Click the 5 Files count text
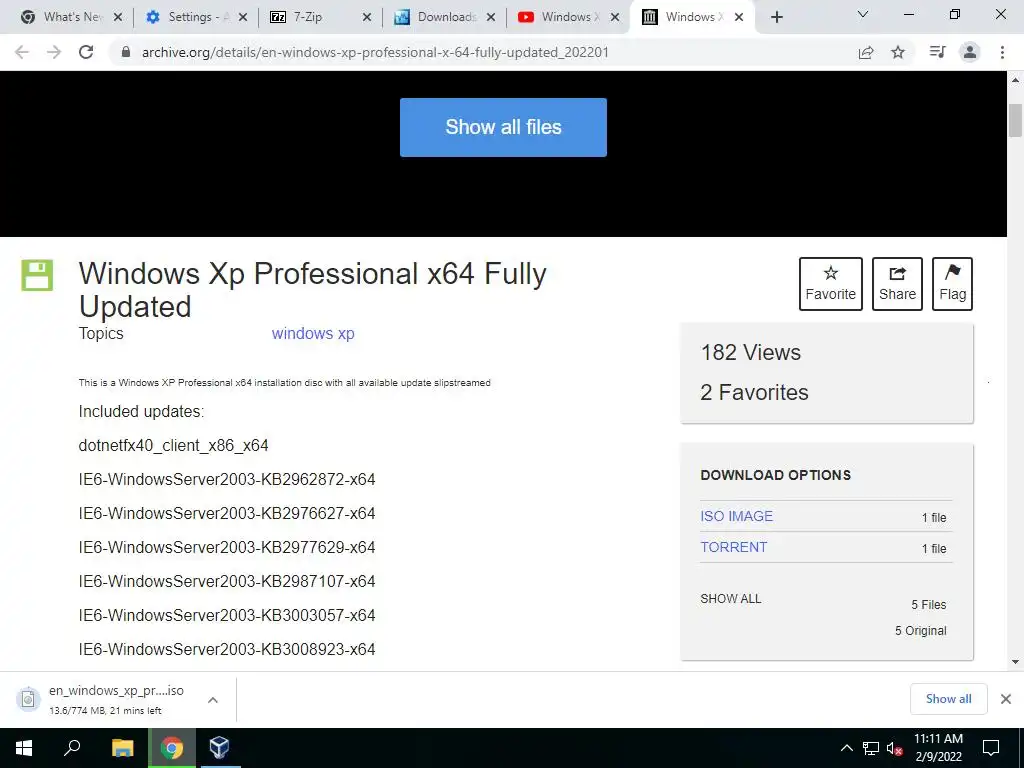1024x768 pixels. [x=929, y=605]
